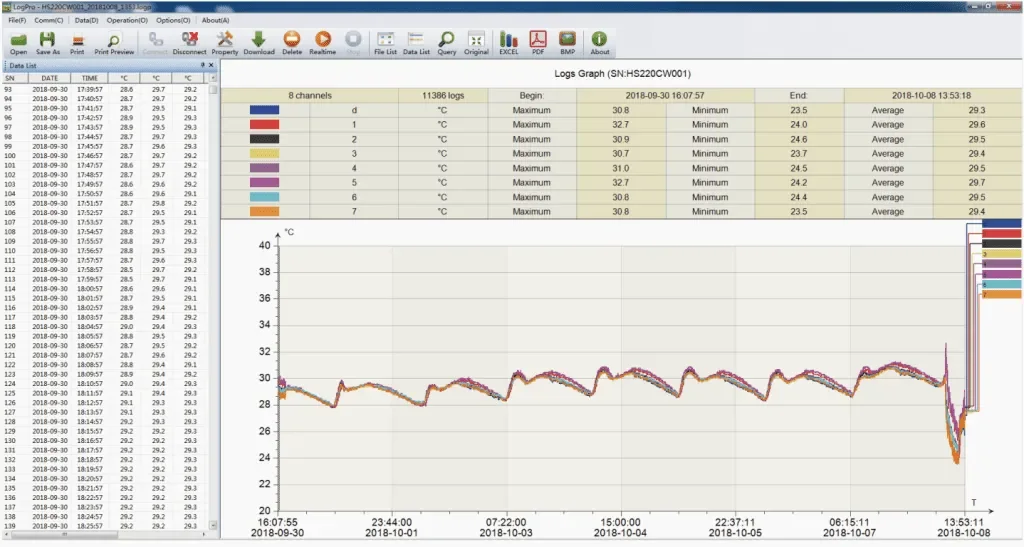
Task: Click the Delete toolbar icon
Action: coord(291,40)
